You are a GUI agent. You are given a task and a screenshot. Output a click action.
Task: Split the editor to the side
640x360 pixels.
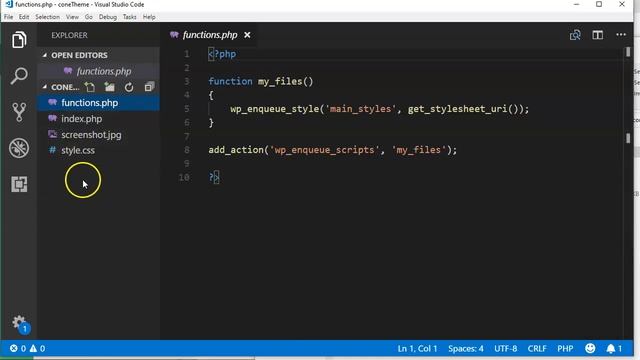pyautogui.click(x=598, y=35)
